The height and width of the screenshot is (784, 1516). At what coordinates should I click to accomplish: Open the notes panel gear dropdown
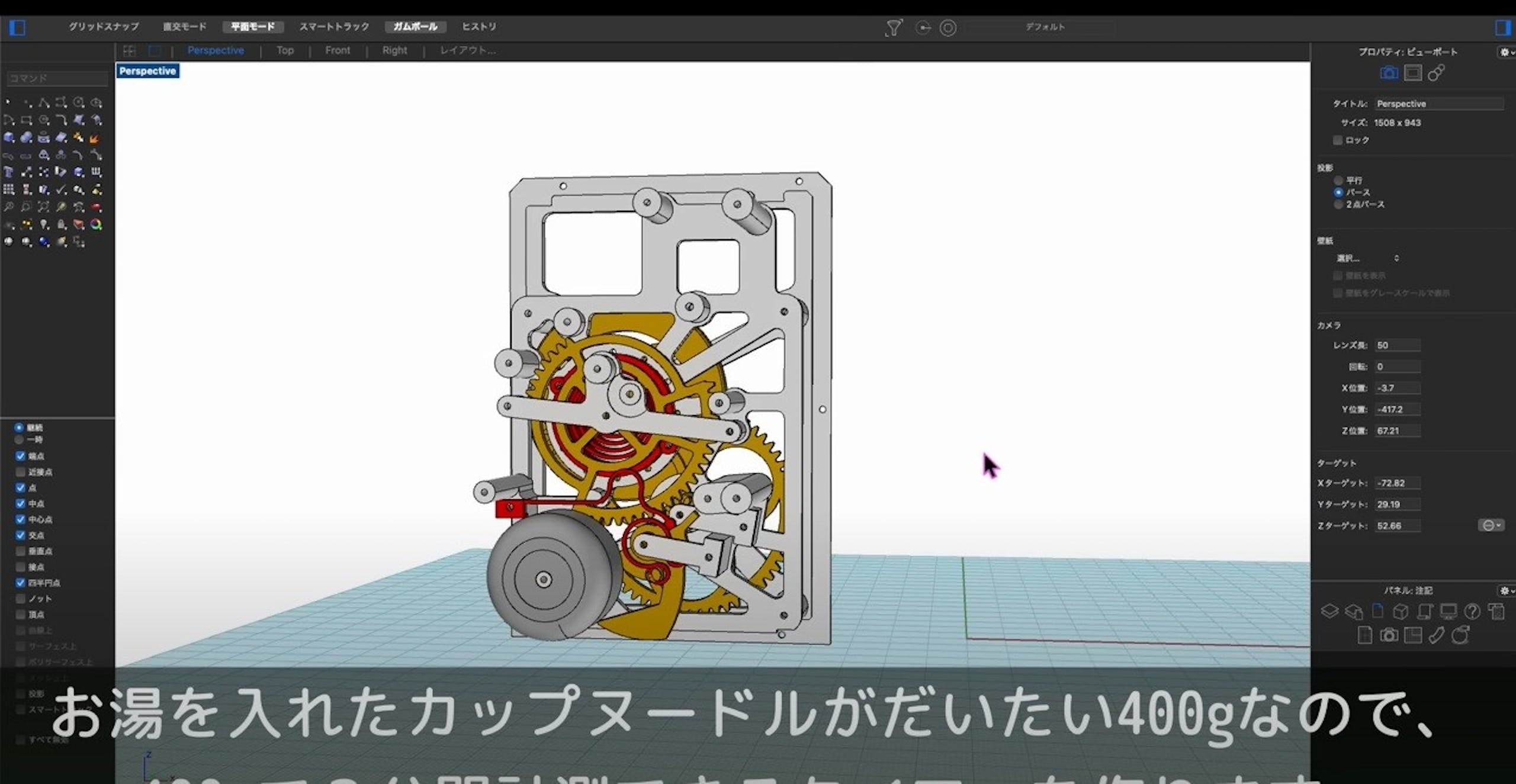1507,590
